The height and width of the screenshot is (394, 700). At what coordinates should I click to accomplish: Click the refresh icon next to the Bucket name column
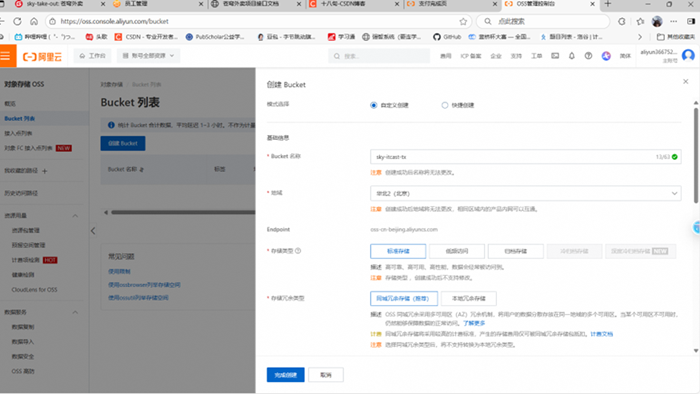pos(142,170)
